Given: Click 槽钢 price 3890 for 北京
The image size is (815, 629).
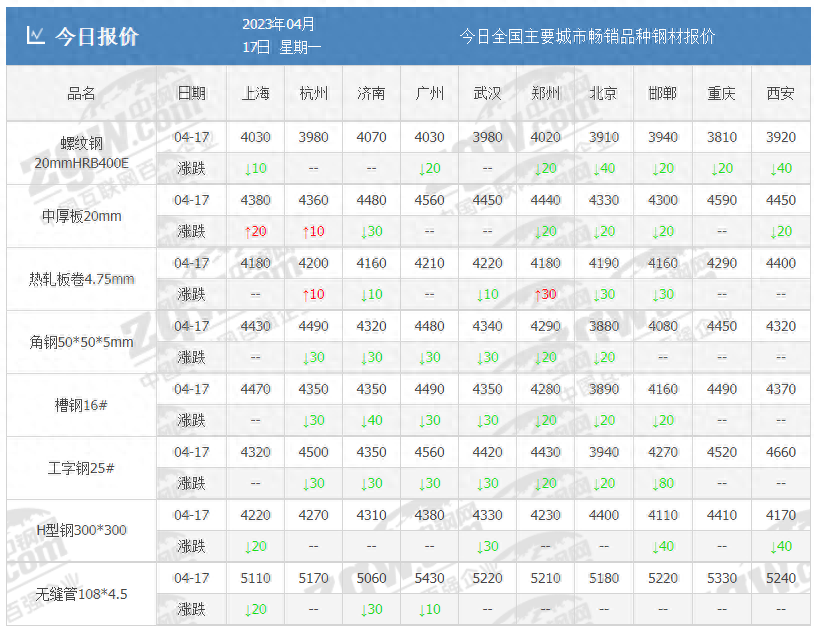Looking at the screenshot, I should point(603,389).
